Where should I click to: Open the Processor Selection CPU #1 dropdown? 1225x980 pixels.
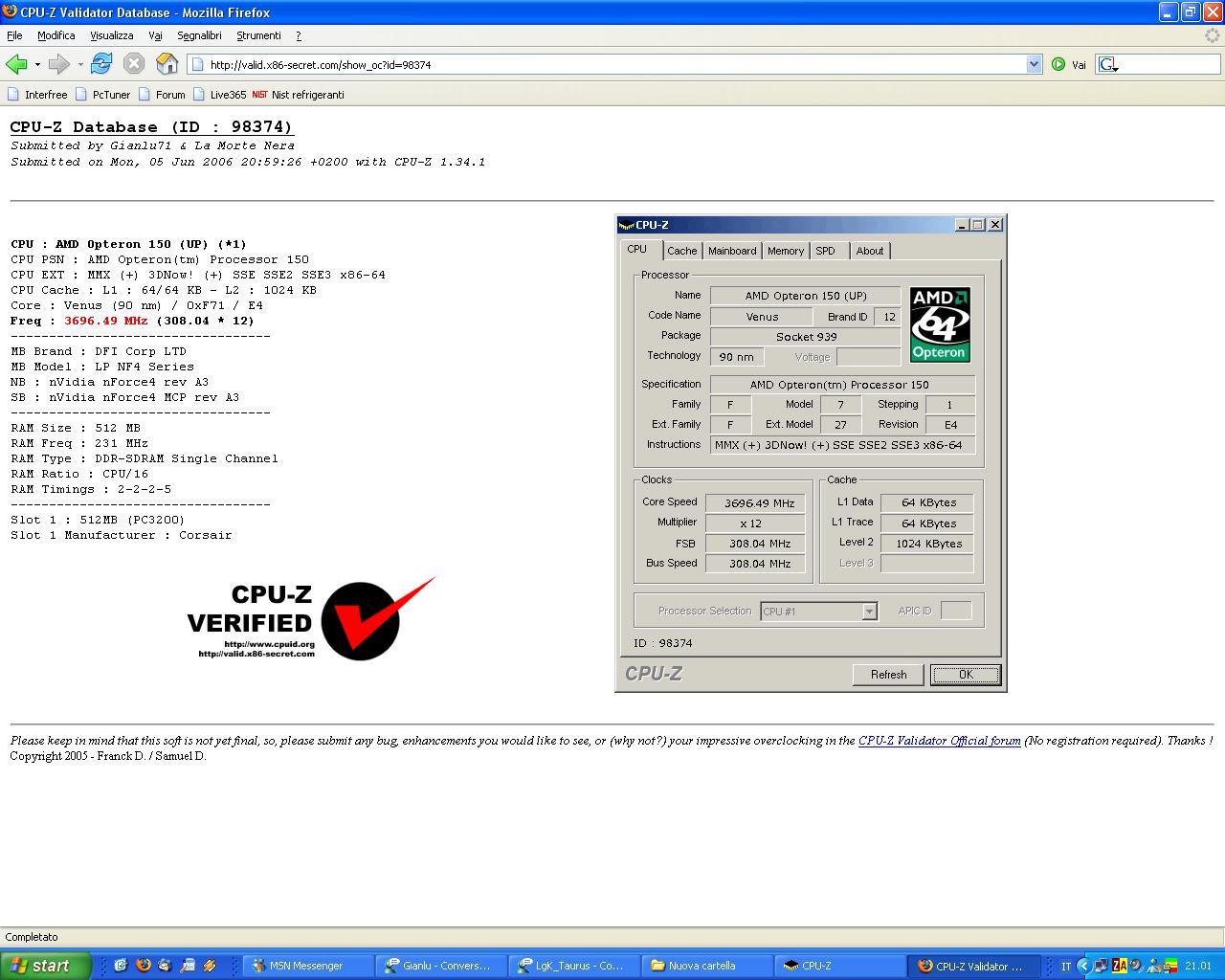point(818,611)
